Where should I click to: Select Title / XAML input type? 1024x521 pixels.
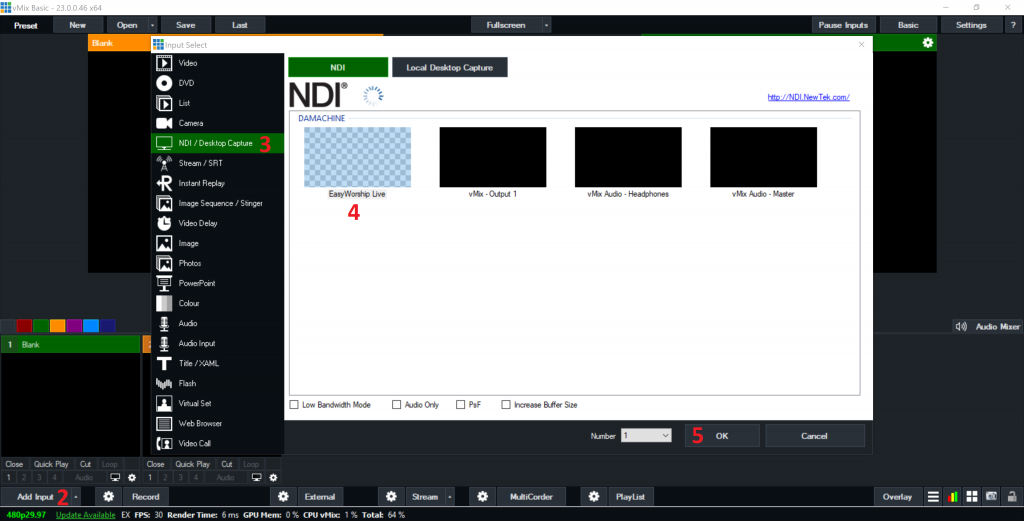tap(217, 364)
